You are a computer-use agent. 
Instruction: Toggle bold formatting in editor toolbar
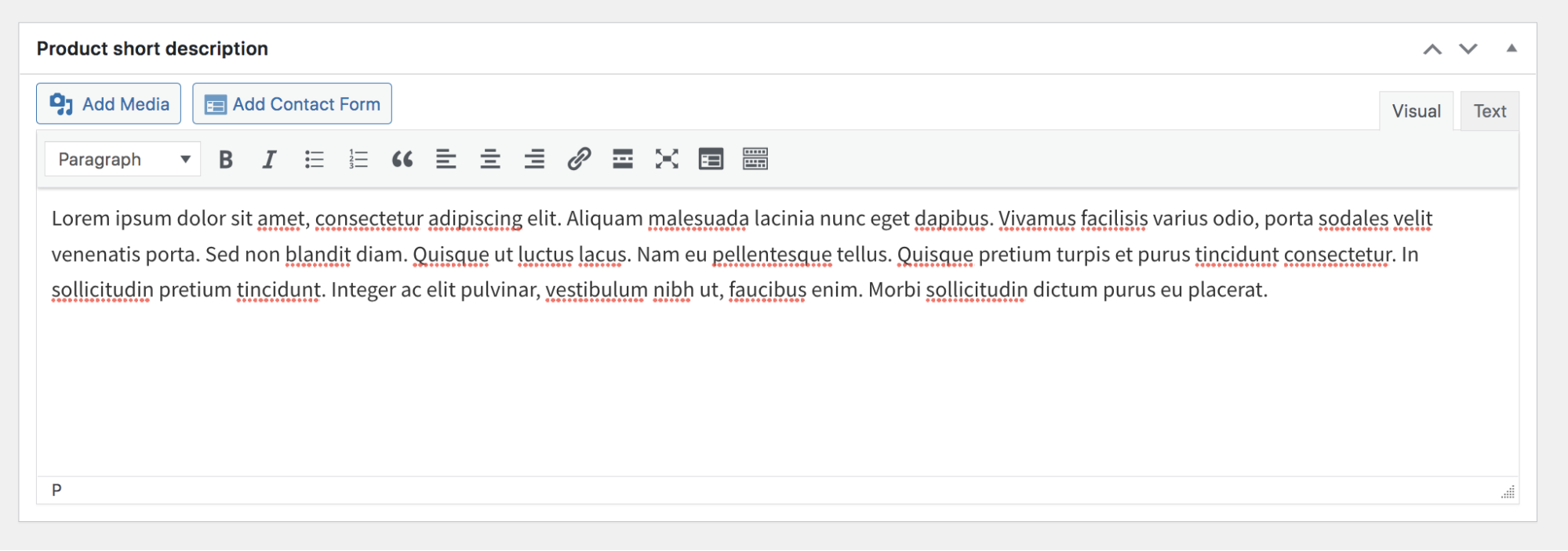point(226,160)
